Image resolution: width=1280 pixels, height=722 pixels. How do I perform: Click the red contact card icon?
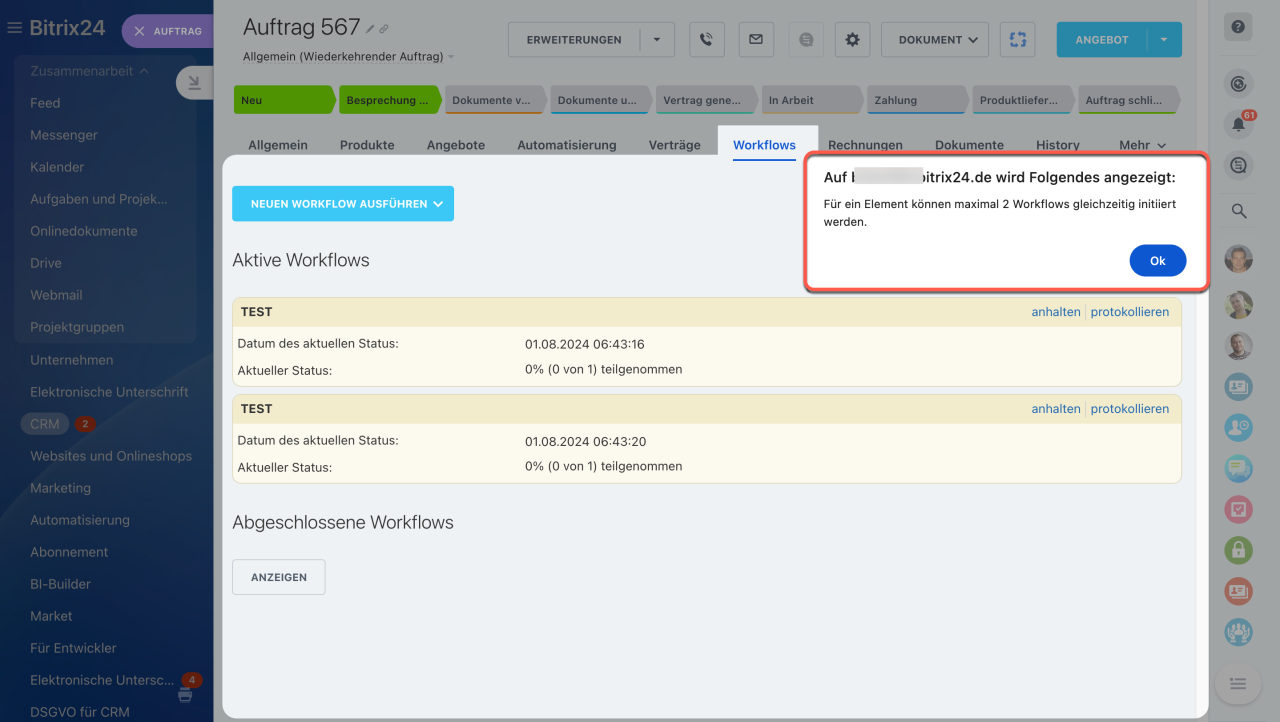click(x=1238, y=591)
